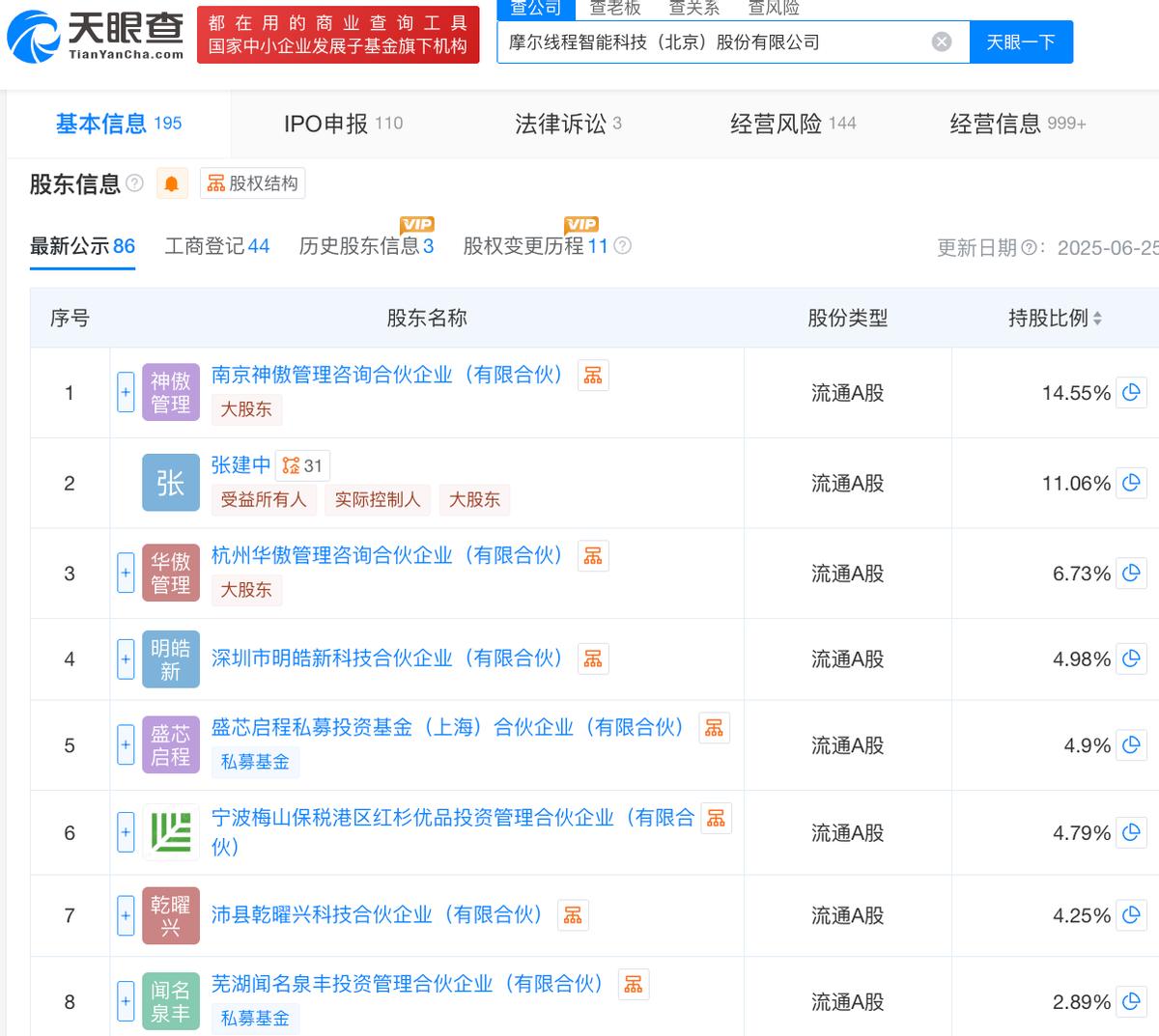
Task: Expand row 3 杭州华傲 shareholder details
Action: pyautogui.click(x=126, y=574)
